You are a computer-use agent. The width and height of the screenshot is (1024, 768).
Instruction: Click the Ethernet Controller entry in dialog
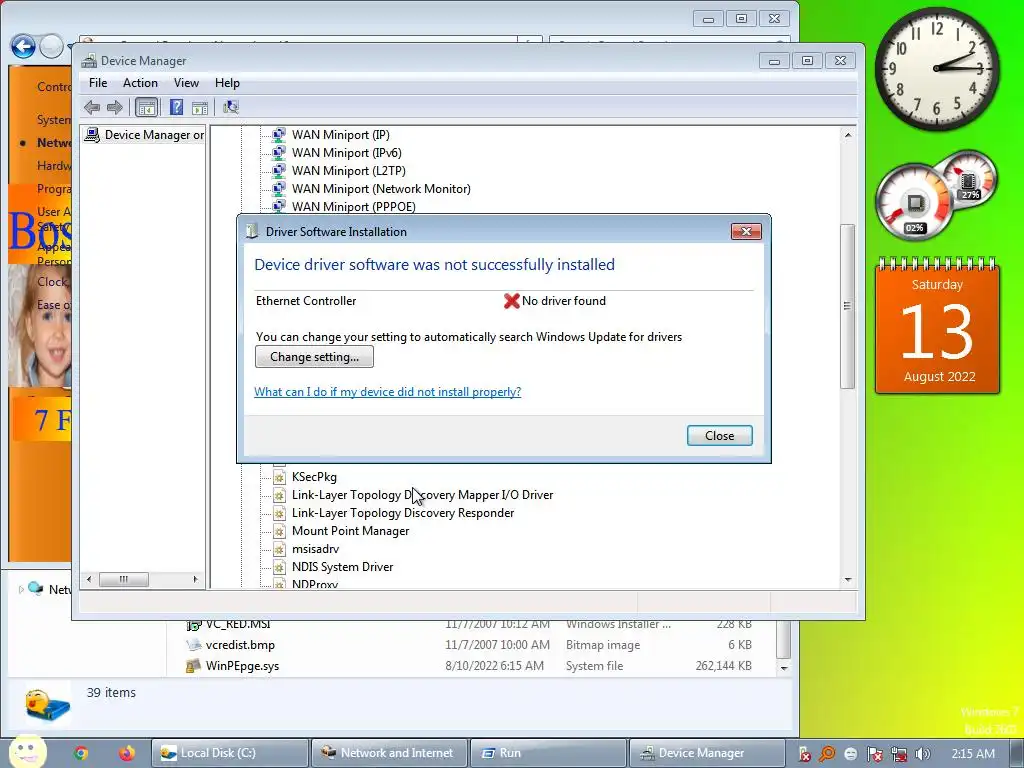[306, 301]
